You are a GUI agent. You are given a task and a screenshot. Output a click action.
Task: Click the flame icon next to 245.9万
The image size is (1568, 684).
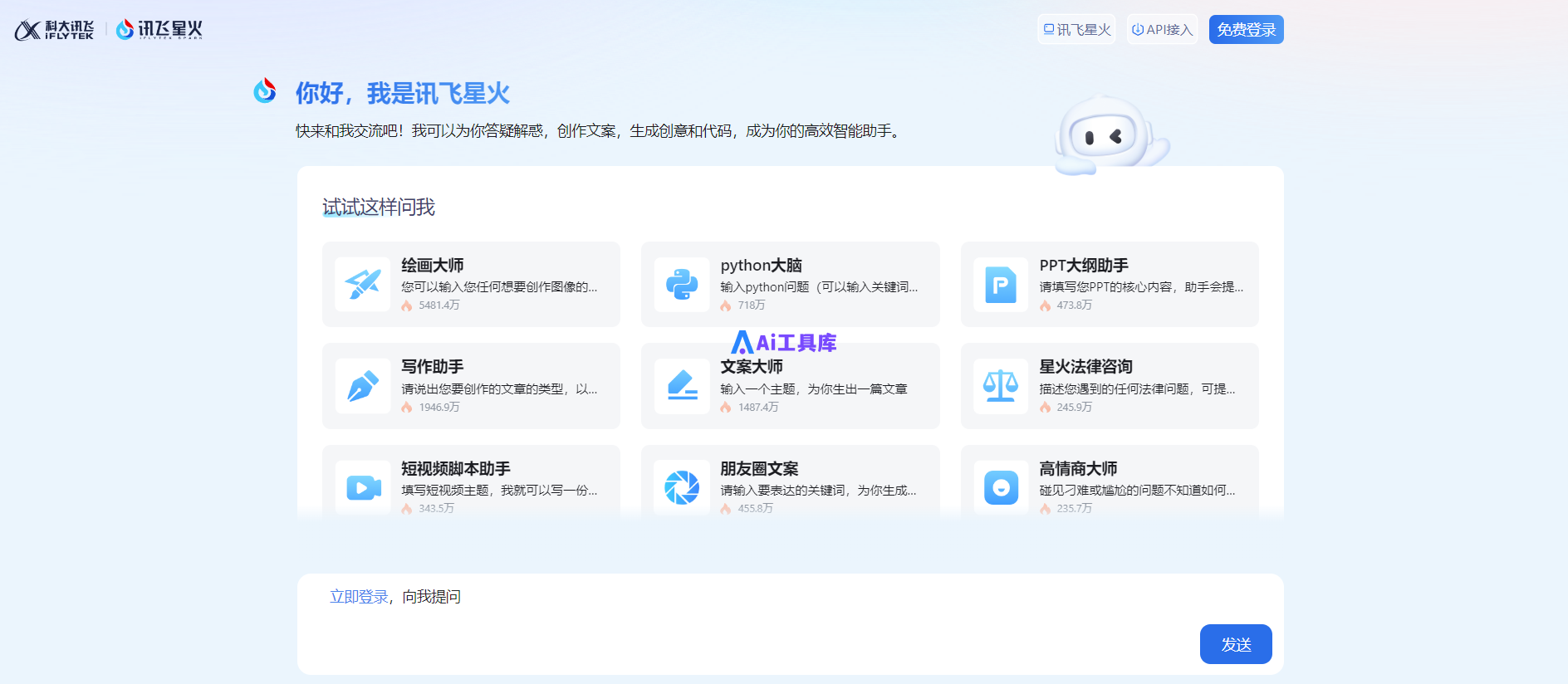(x=1045, y=408)
